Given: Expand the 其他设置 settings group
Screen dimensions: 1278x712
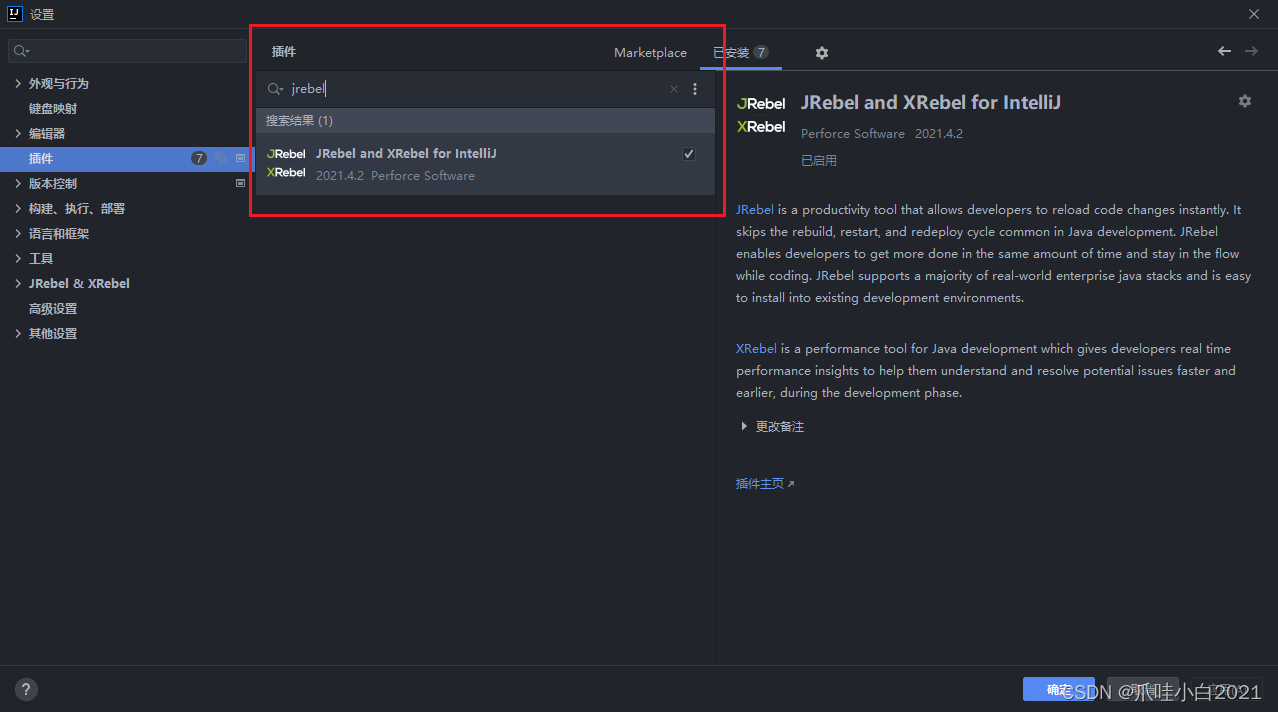Looking at the screenshot, I should [18, 333].
